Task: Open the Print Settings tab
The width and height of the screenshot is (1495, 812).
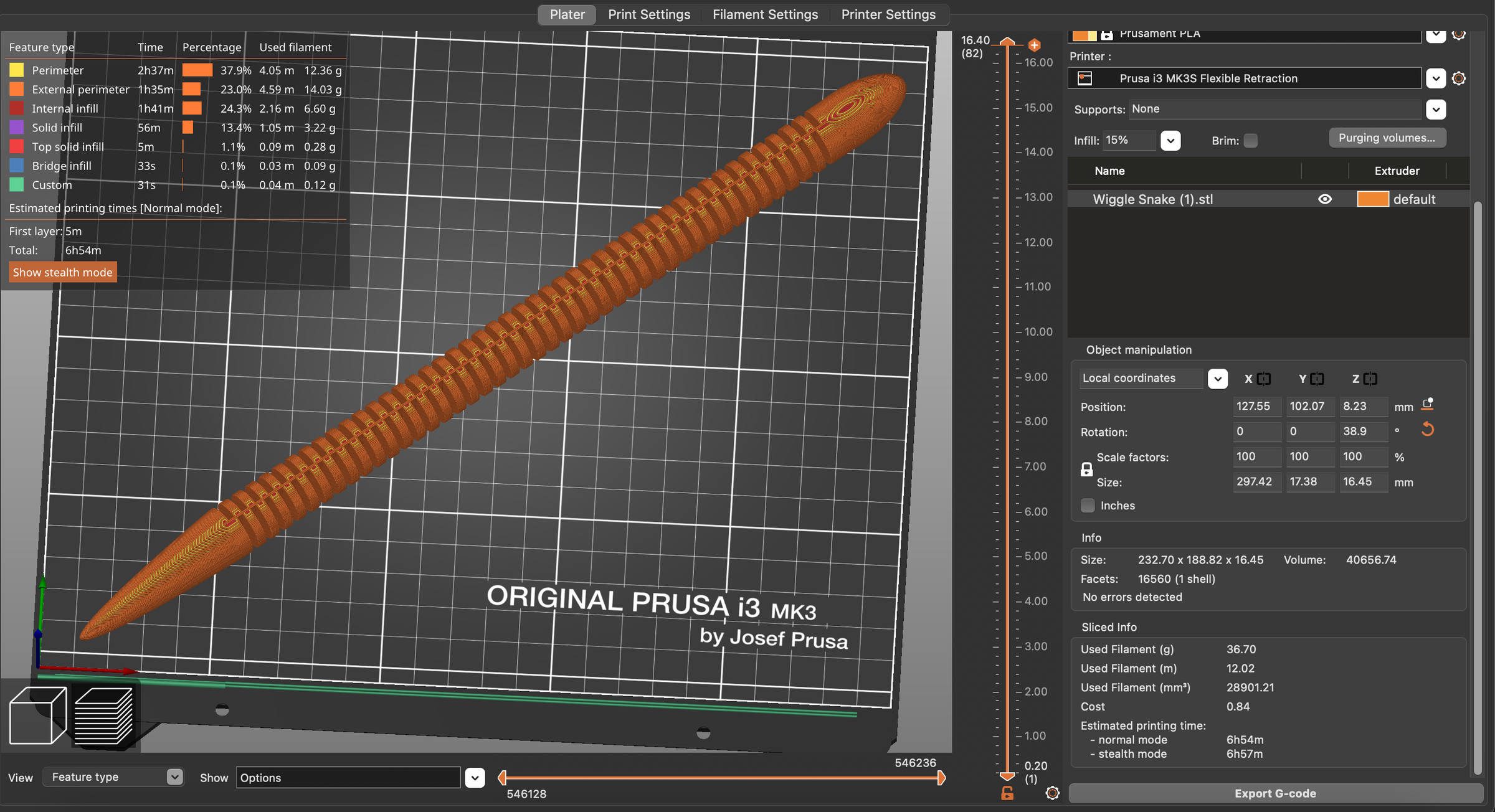Action: click(x=648, y=14)
